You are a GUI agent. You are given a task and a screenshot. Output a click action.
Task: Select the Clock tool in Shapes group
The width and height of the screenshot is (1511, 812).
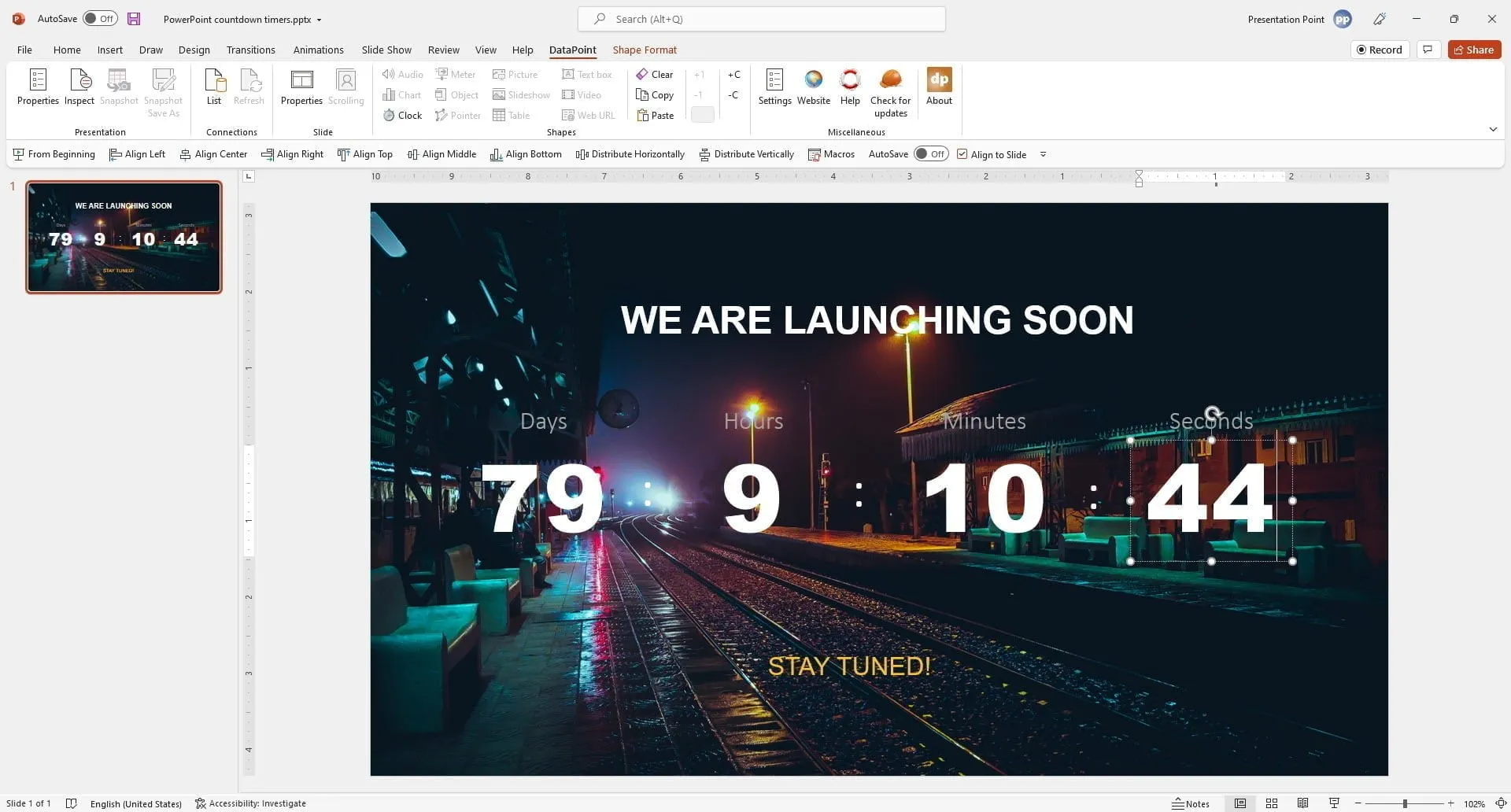(x=401, y=115)
